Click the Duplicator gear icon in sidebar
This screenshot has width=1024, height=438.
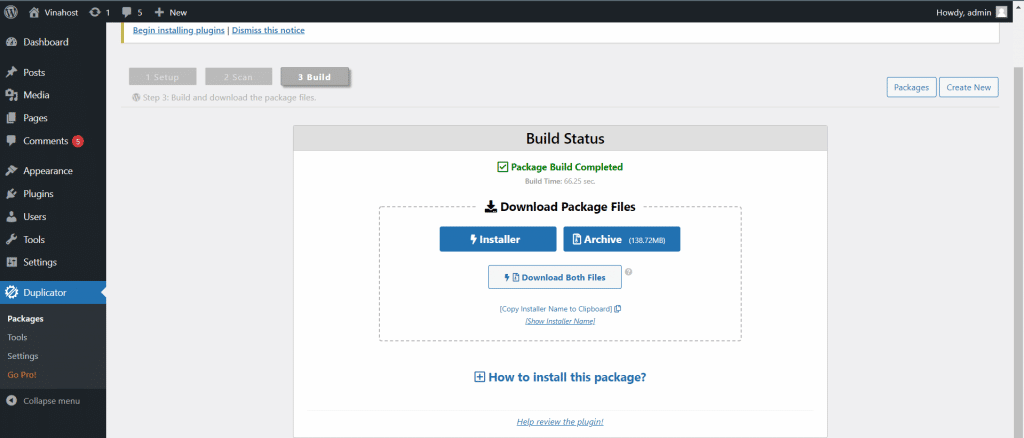(11, 293)
